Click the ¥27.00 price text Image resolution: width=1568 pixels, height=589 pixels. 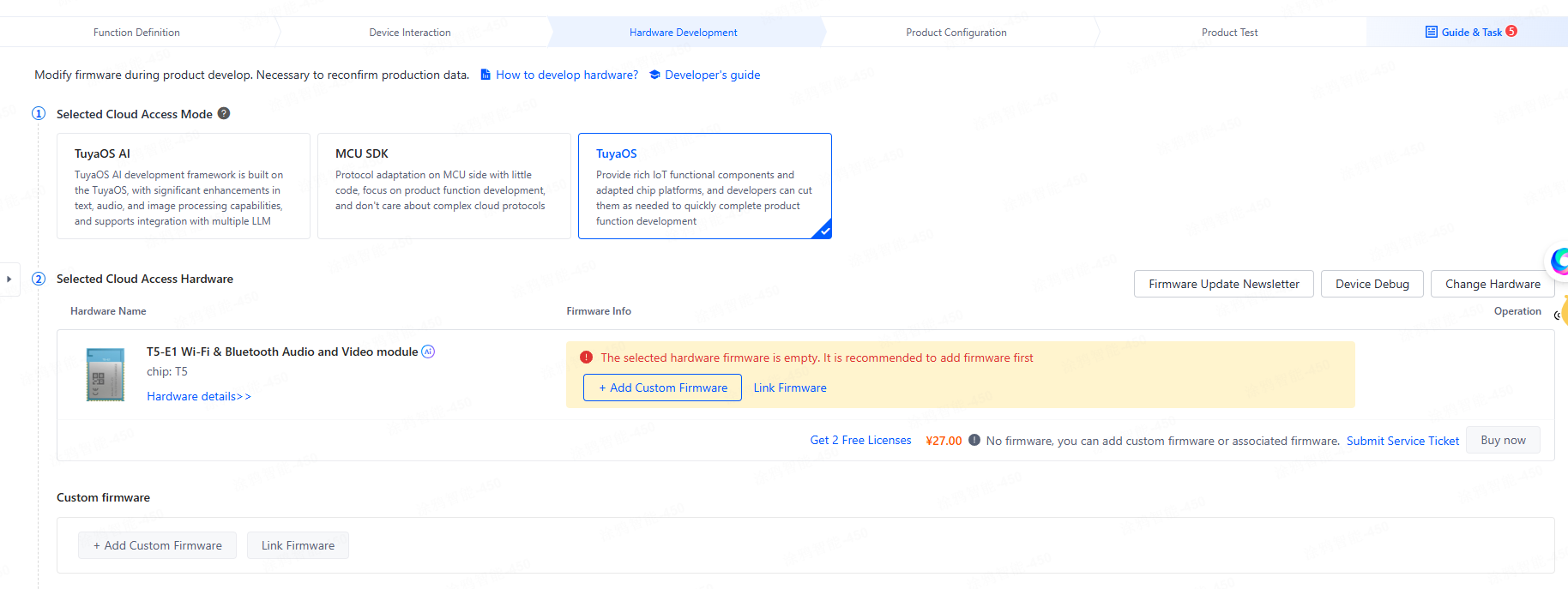(x=944, y=441)
